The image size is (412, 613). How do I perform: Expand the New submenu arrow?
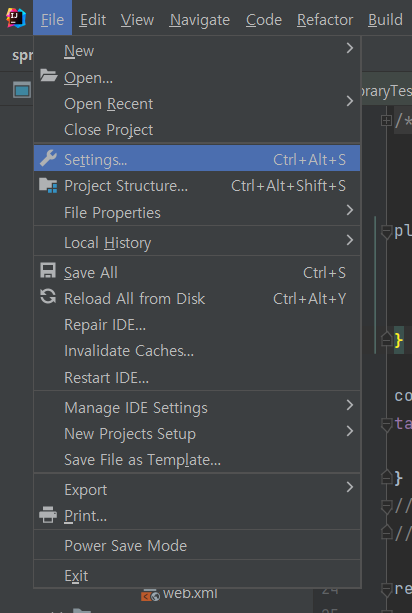350,48
